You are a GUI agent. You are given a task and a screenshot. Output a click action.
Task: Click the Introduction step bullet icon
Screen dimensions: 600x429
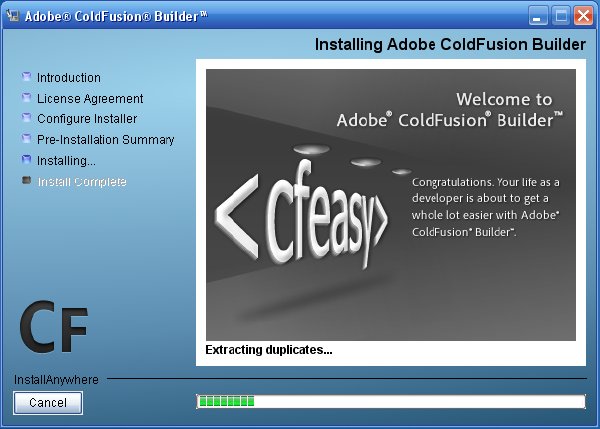tap(26, 77)
